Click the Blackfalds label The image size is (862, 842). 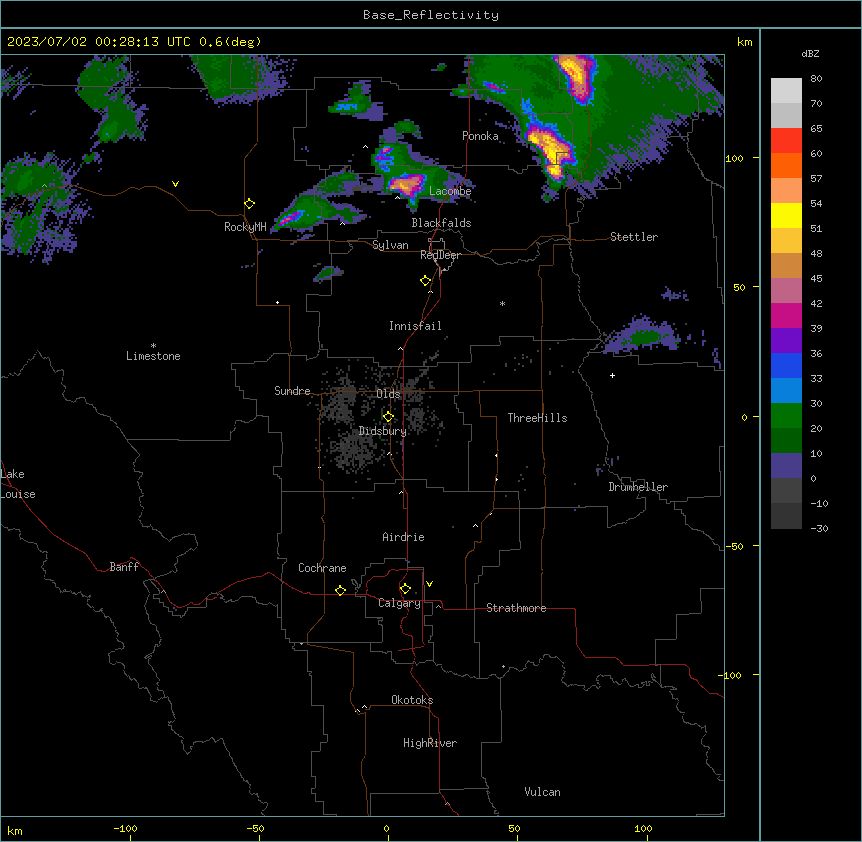[x=441, y=223]
